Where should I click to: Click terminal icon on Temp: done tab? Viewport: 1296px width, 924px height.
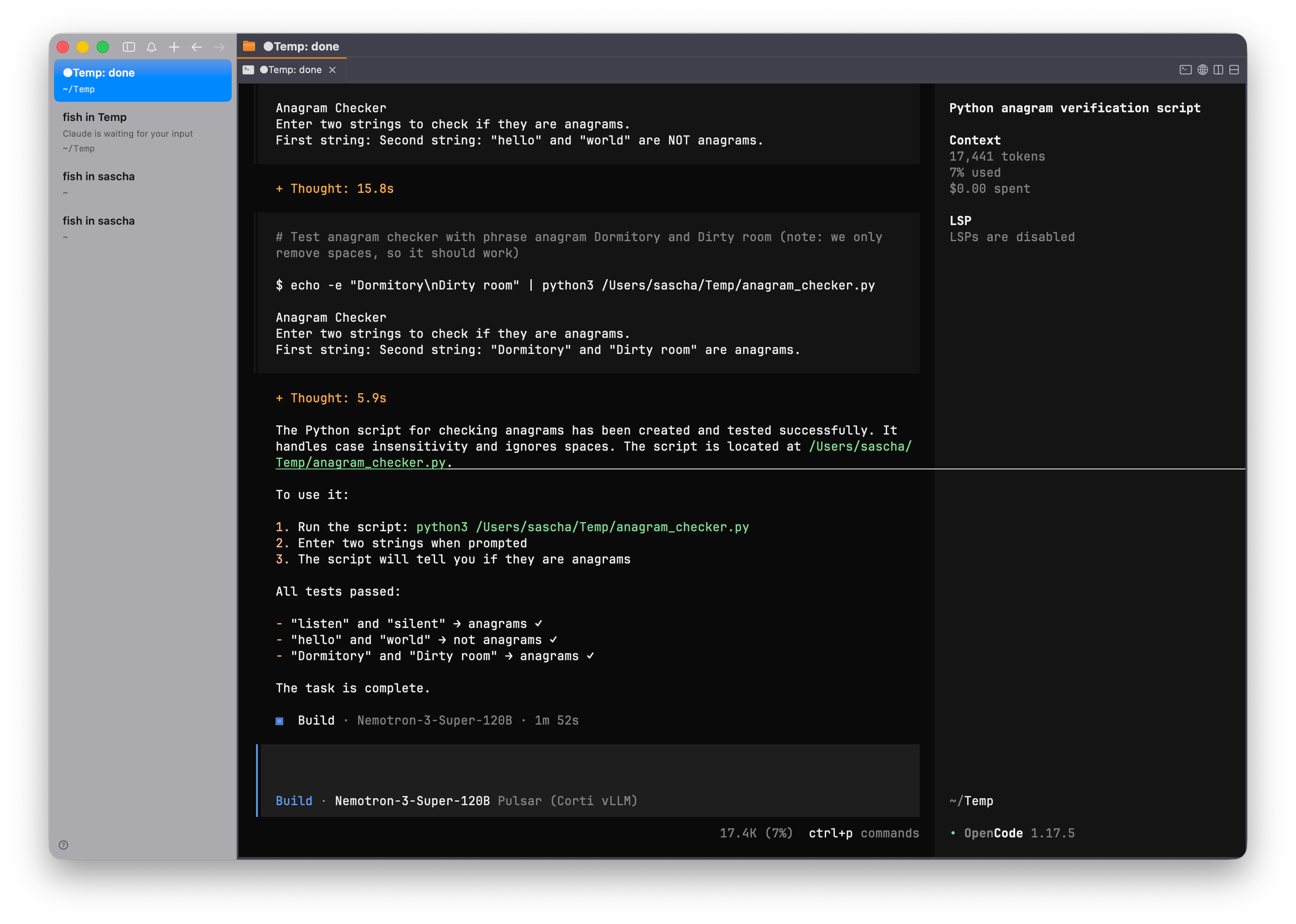point(248,70)
